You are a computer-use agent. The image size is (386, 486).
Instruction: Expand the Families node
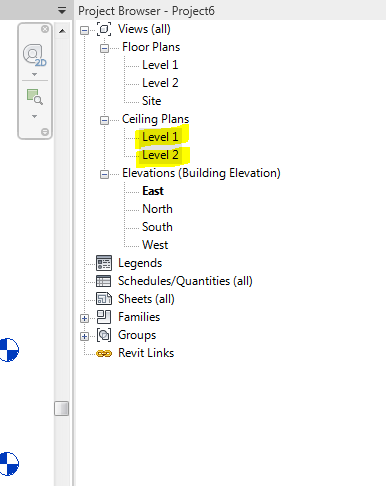tap(84, 319)
